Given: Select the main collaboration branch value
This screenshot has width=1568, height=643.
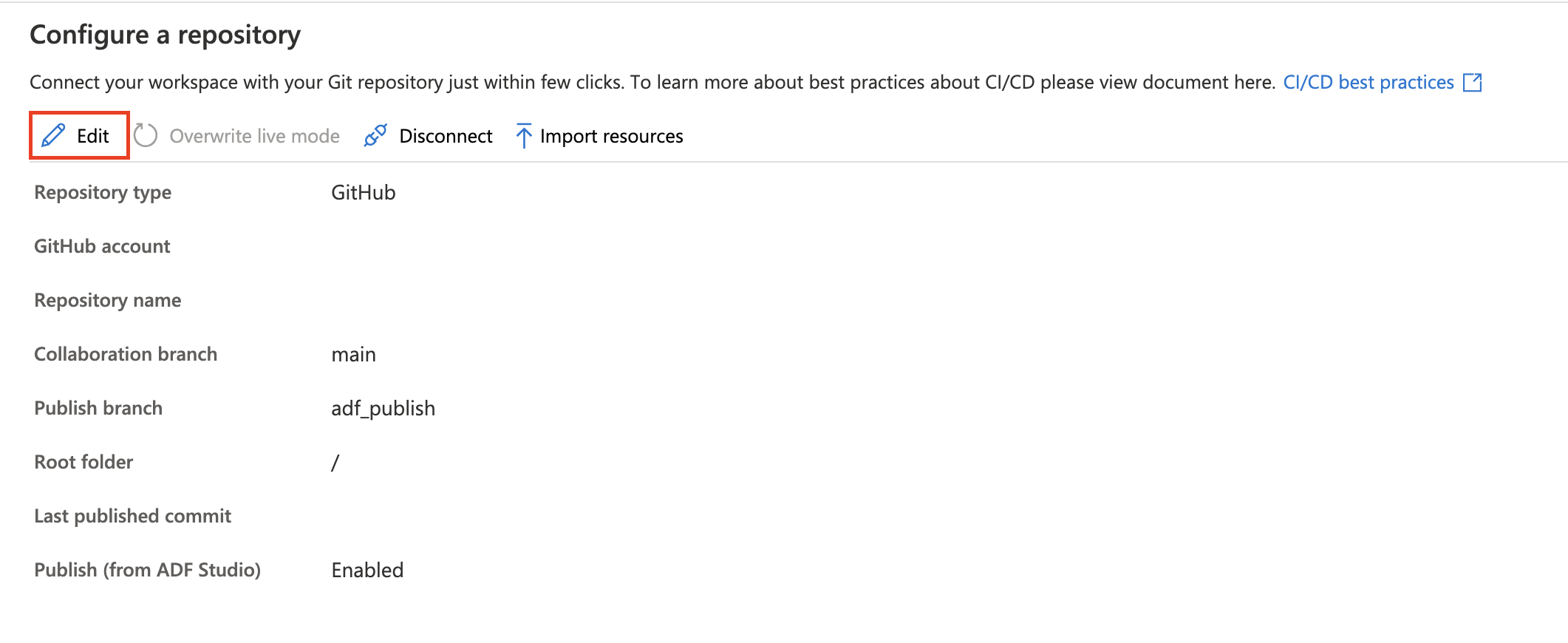Looking at the screenshot, I should (x=354, y=354).
